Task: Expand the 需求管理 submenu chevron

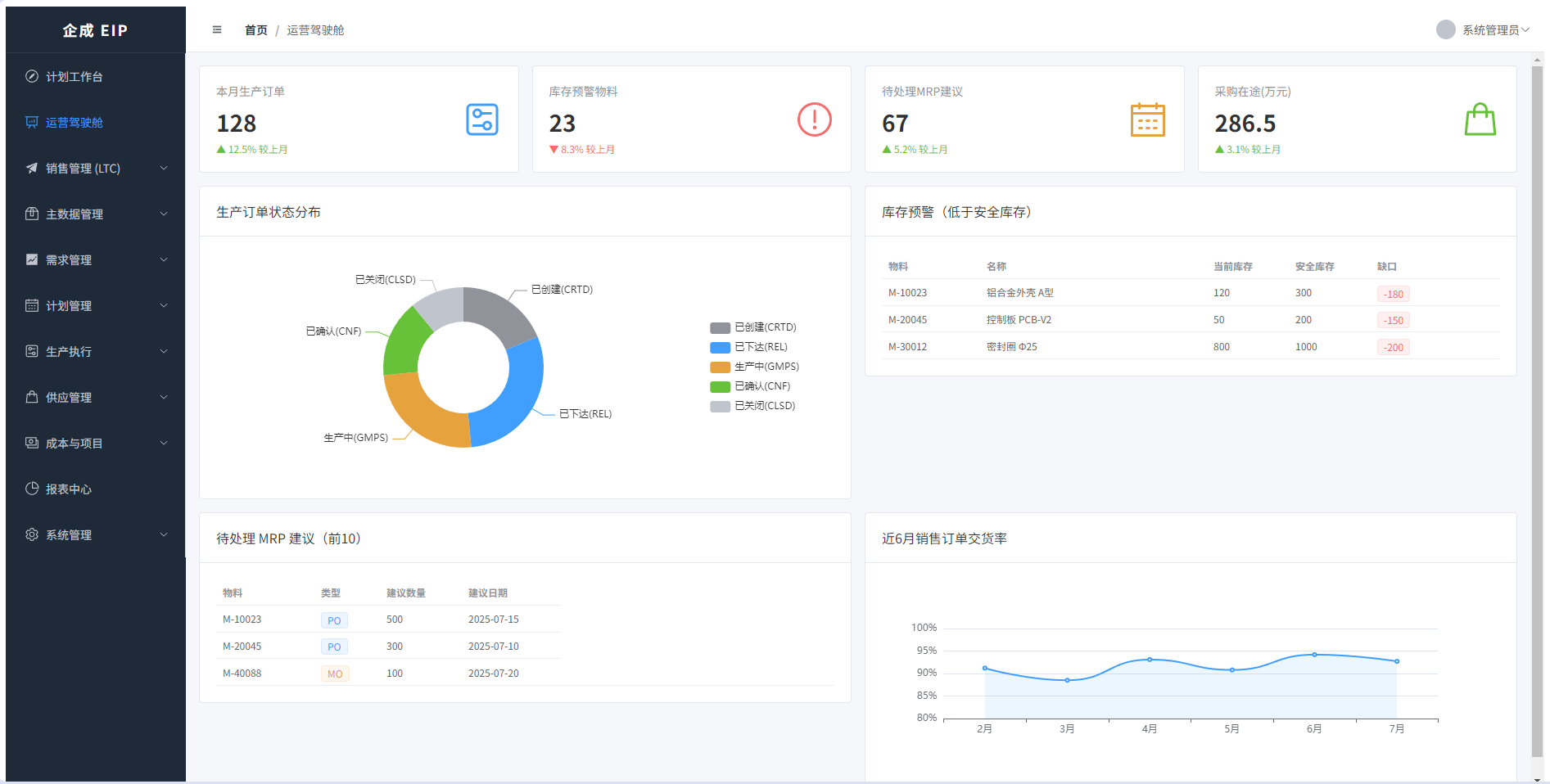Action: pyautogui.click(x=164, y=259)
